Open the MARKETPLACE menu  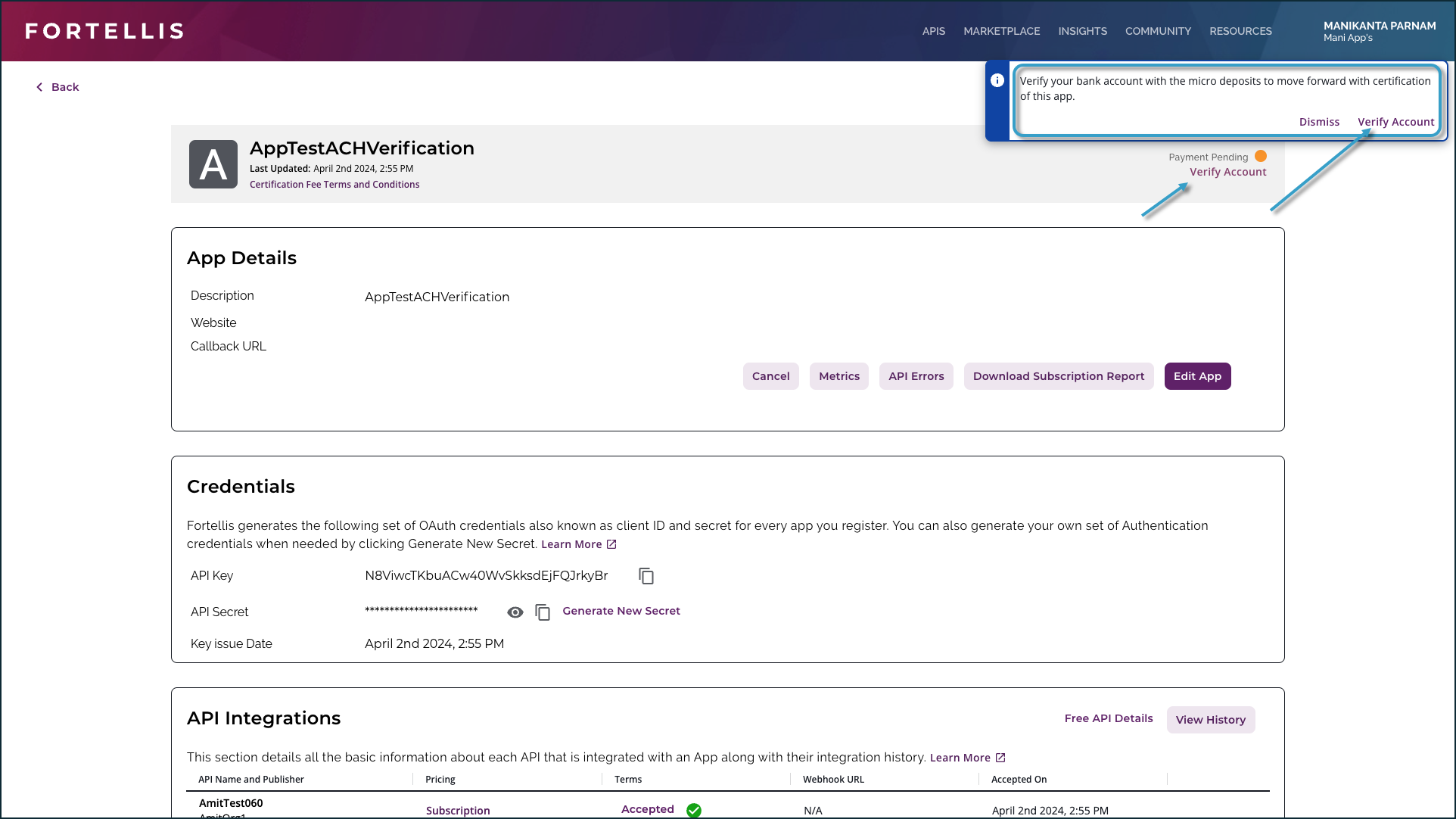[x=1002, y=31]
